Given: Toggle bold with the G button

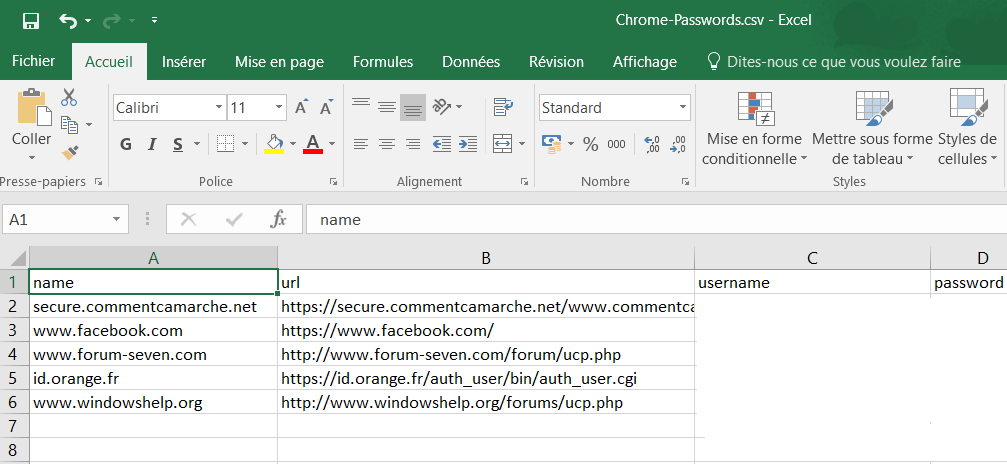Looking at the screenshot, I should 126,145.
